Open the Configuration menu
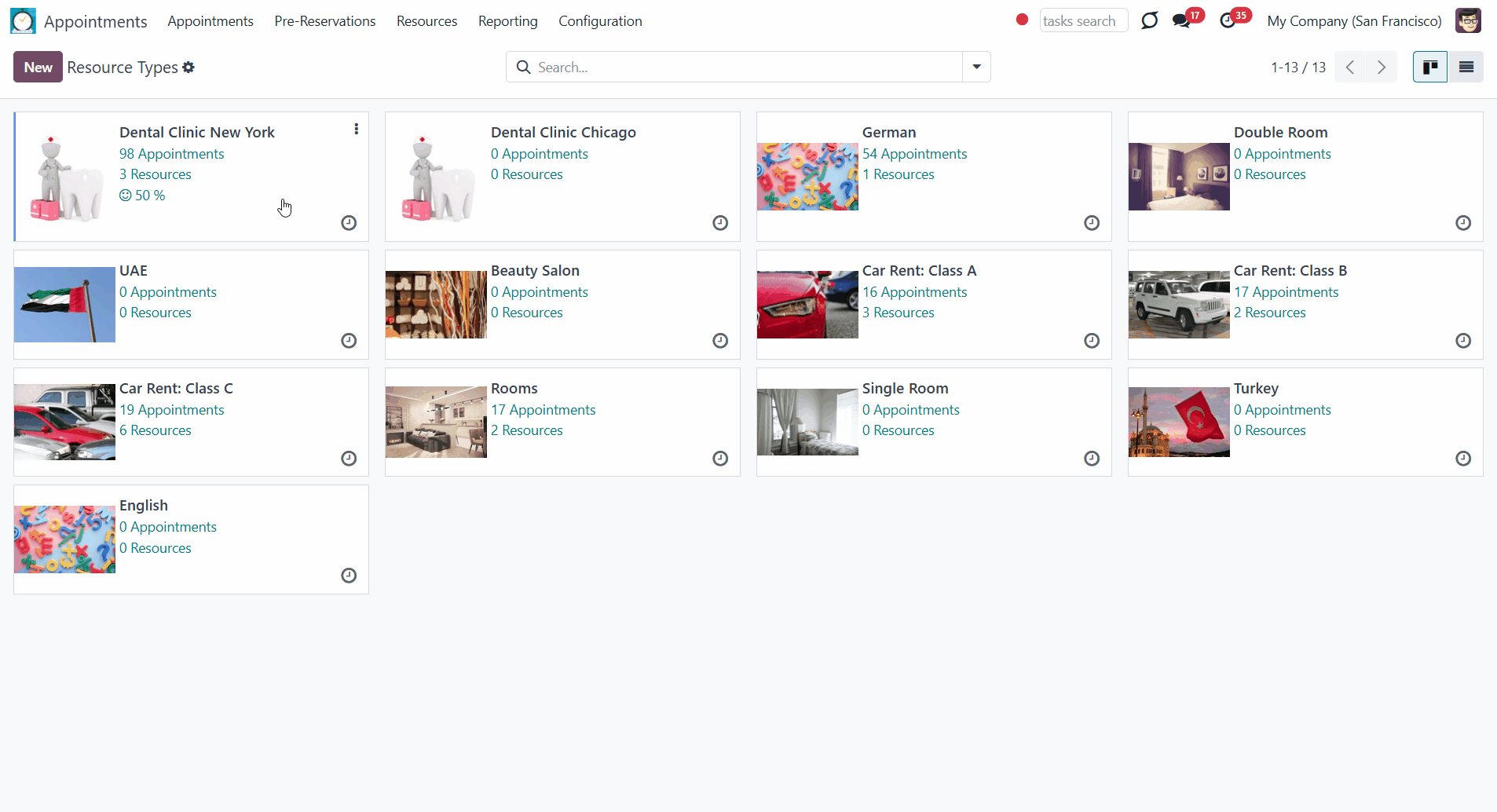The width and height of the screenshot is (1497, 812). point(600,21)
